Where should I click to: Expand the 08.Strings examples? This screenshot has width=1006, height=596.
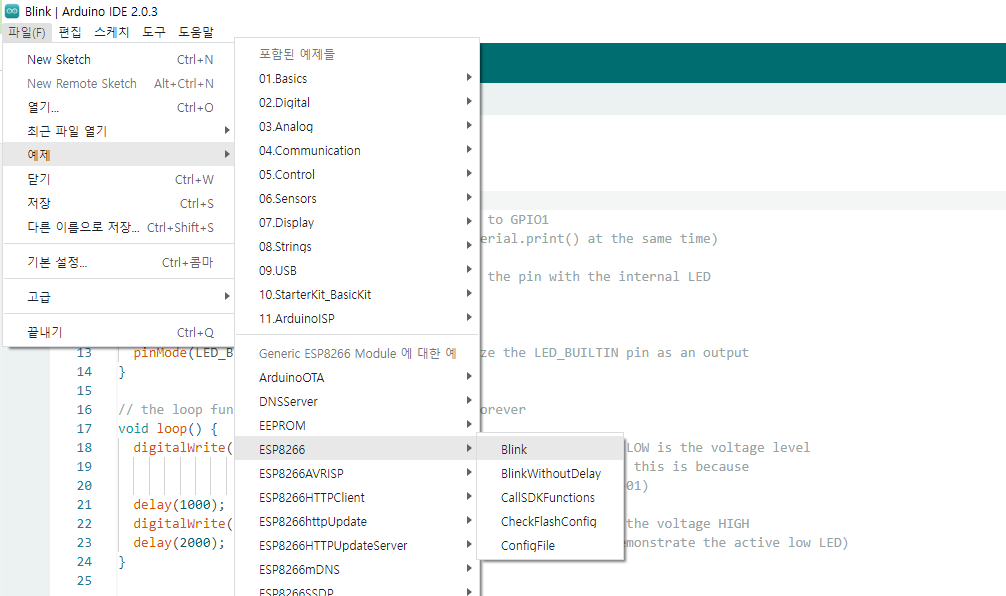pos(357,246)
